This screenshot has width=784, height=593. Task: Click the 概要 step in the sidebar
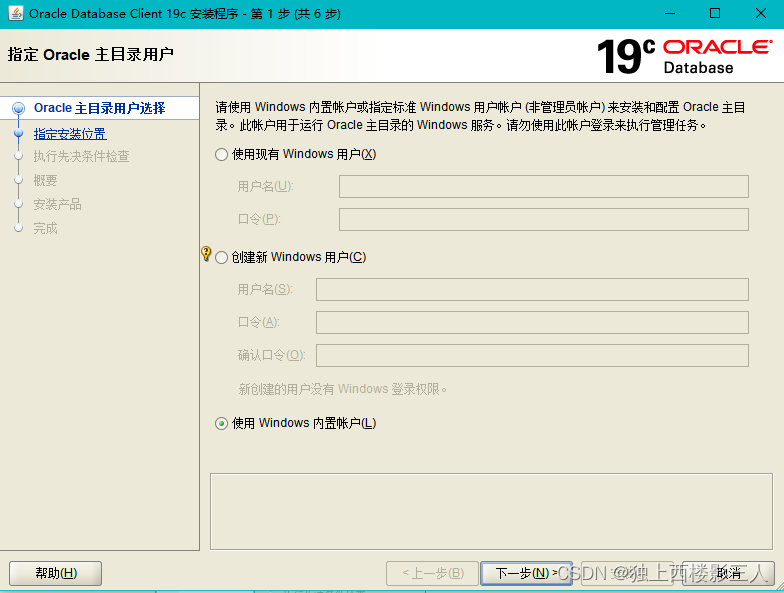(46, 180)
